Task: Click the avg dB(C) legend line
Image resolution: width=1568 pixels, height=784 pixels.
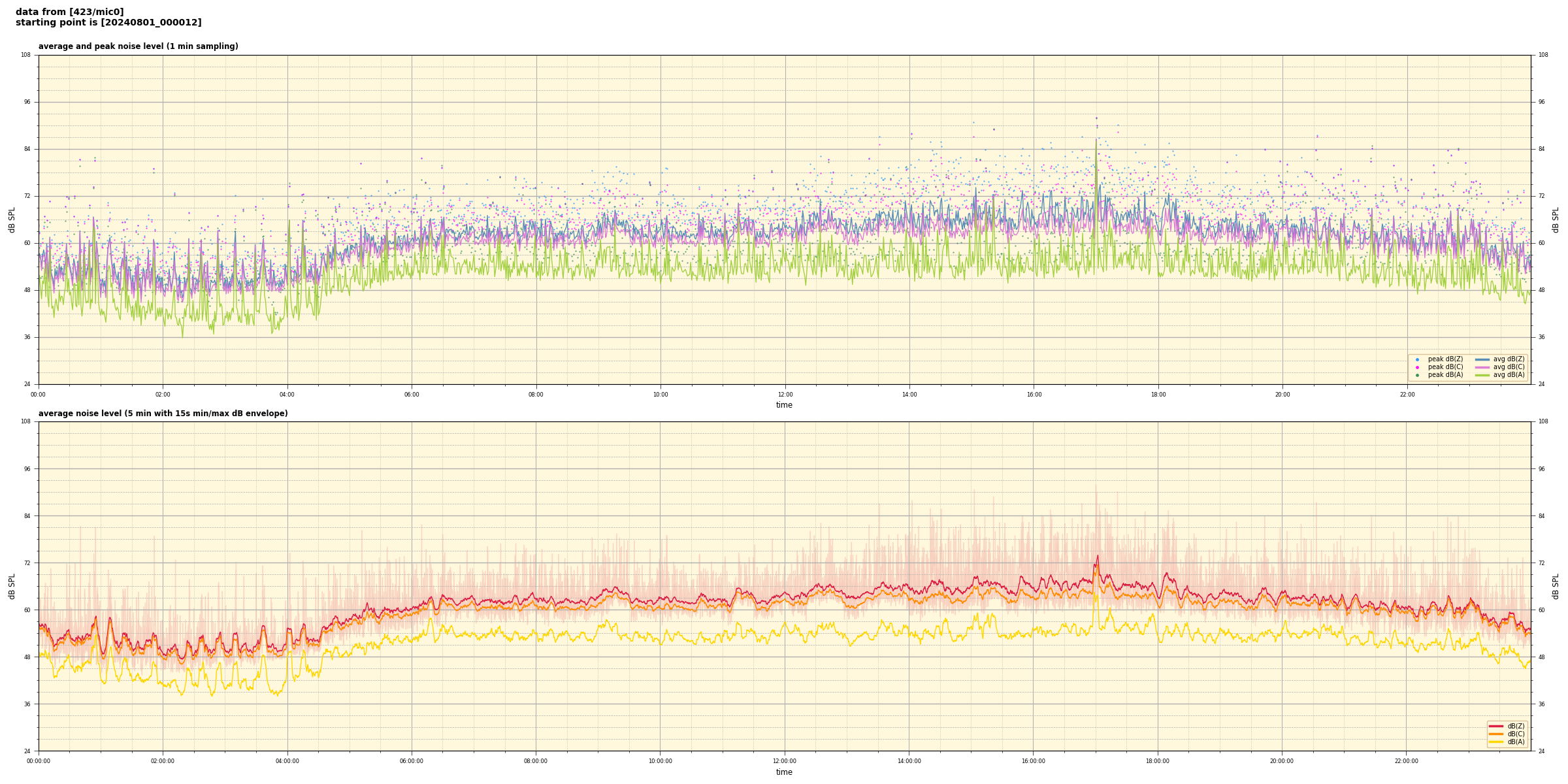Action: point(1482,367)
